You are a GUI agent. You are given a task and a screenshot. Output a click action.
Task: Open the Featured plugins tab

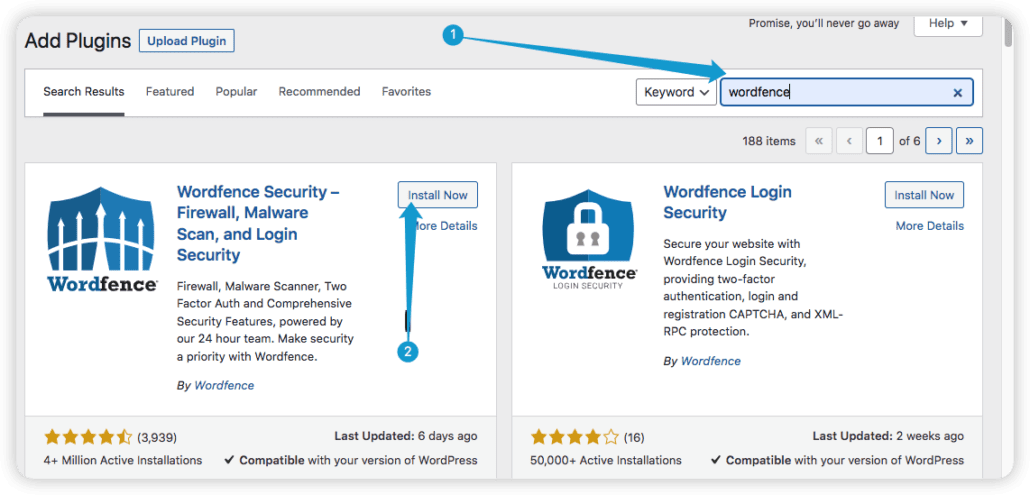click(x=169, y=92)
